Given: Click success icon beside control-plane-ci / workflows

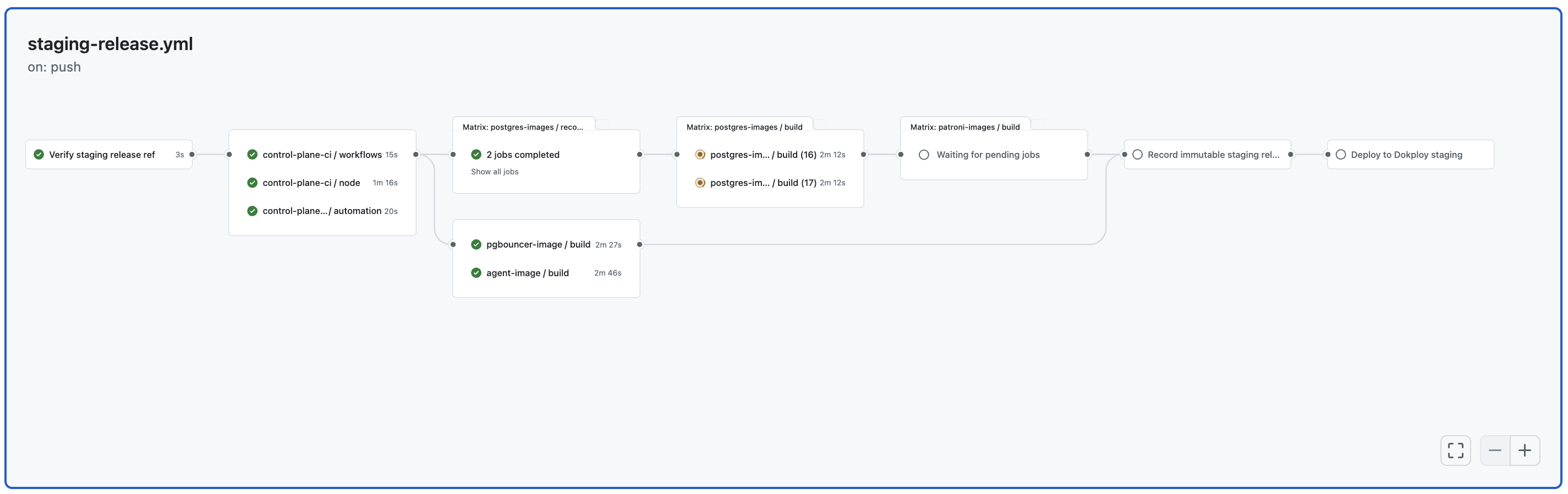Looking at the screenshot, I should [x=253, y=155].
